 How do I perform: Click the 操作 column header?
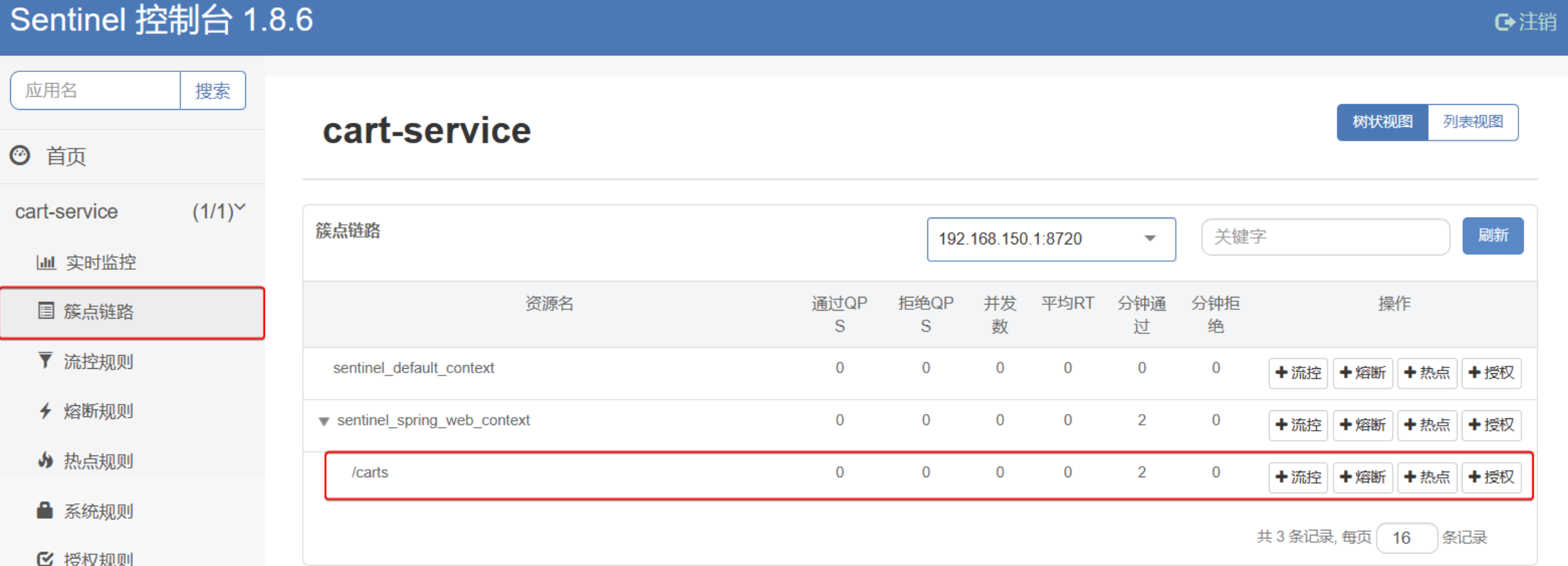(x=1394, y=303)
